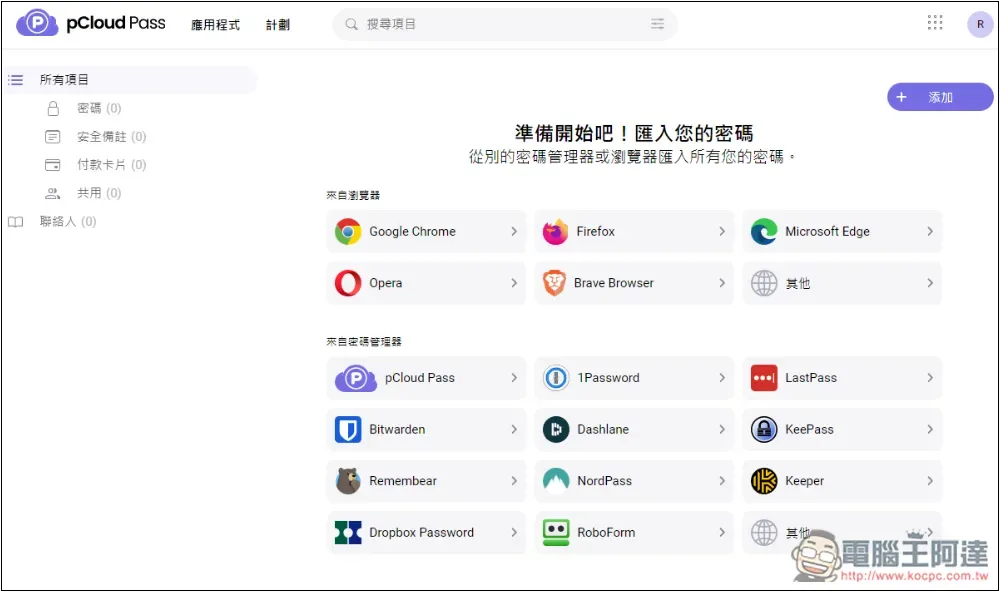Expand the Opera import arrow
This screenshot has width=1000, height=592.
point(514,284)
